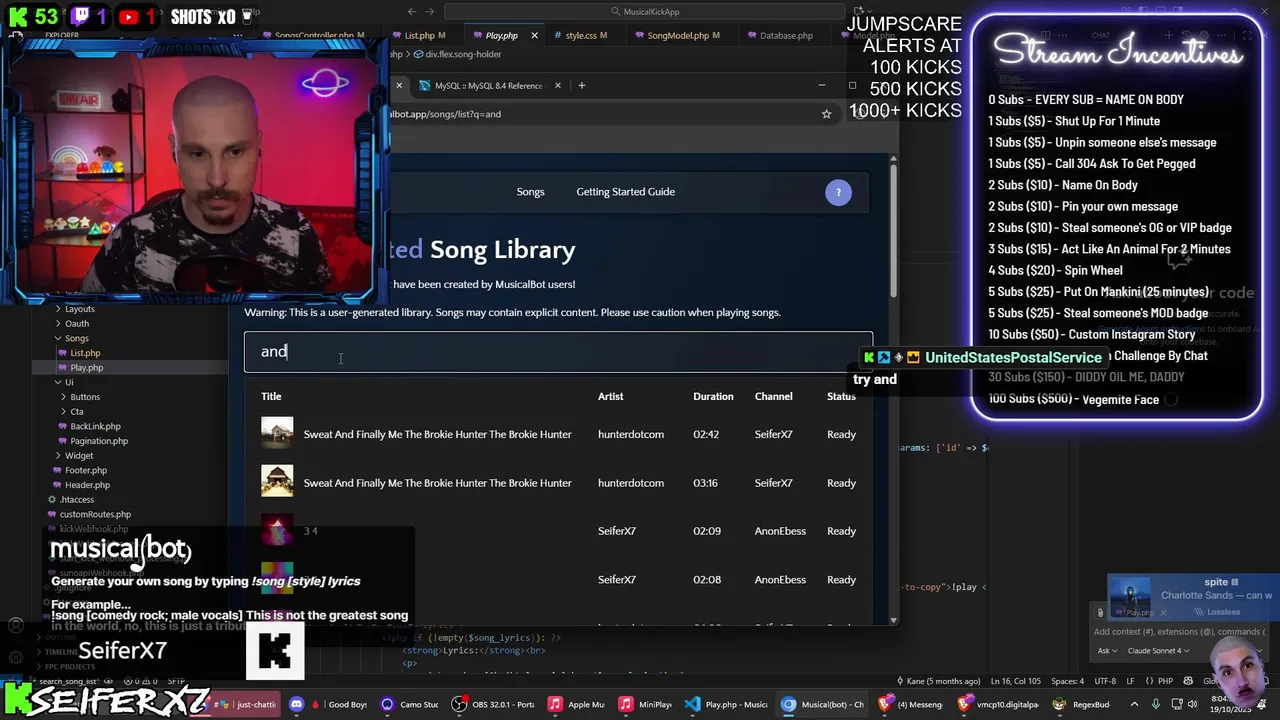The width and height of the screenshot is (1280, 720).
Task: Select Play.php in the Explorer tree
Action: point(86,367)
